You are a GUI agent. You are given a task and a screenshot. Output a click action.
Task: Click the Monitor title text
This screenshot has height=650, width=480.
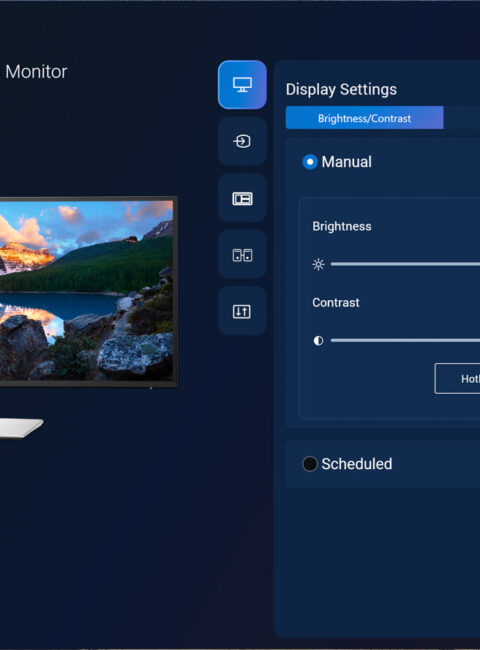point(36,72)
